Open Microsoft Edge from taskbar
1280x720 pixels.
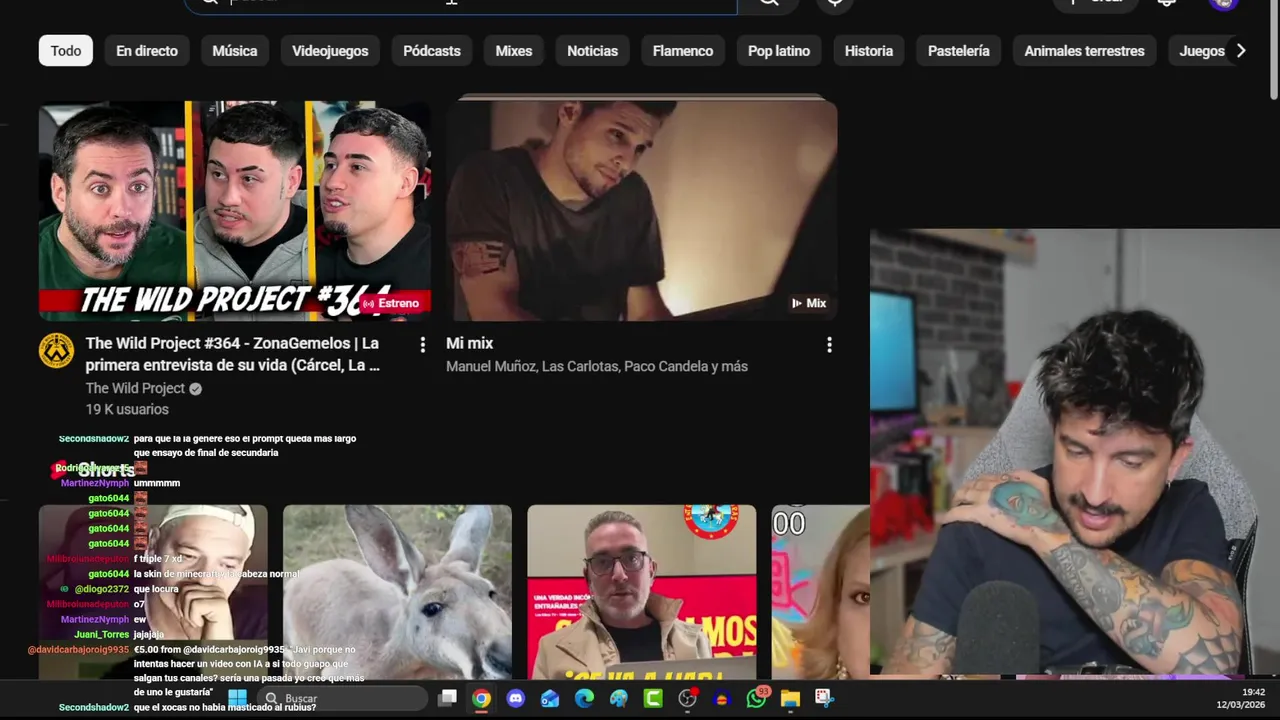point(584,698)
